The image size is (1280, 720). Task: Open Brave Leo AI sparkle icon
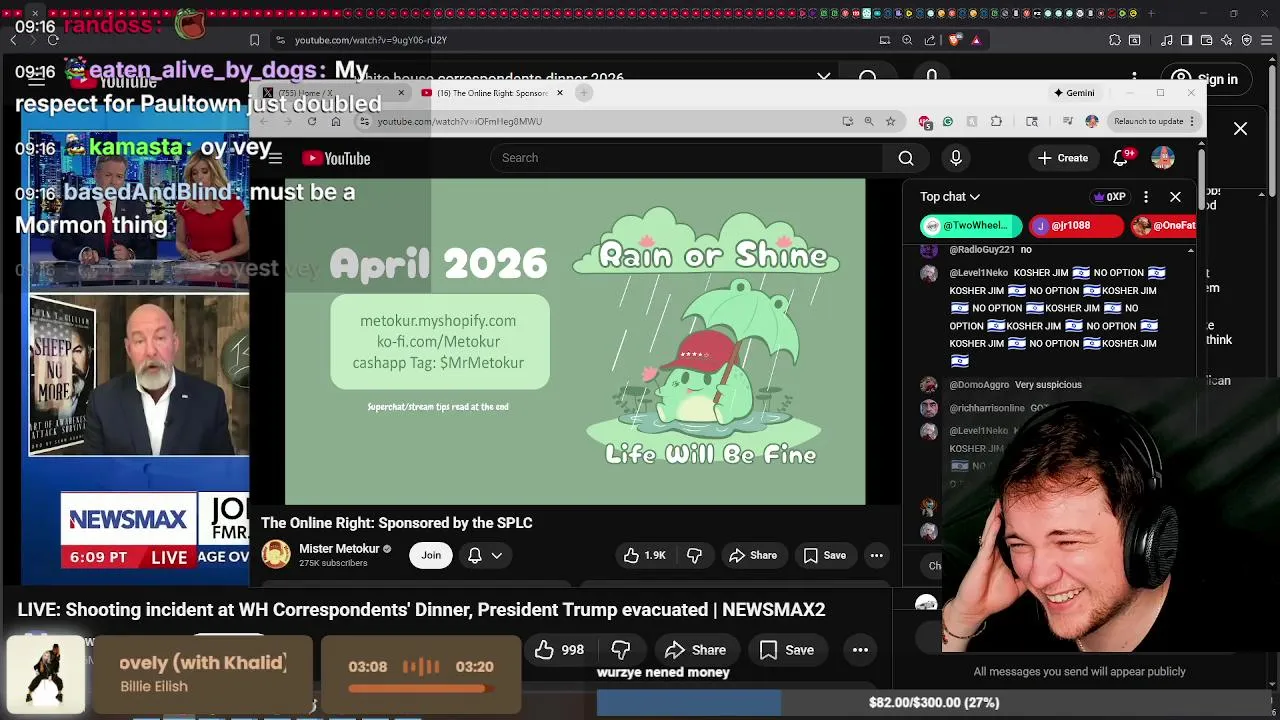[x=1227, y=40]
